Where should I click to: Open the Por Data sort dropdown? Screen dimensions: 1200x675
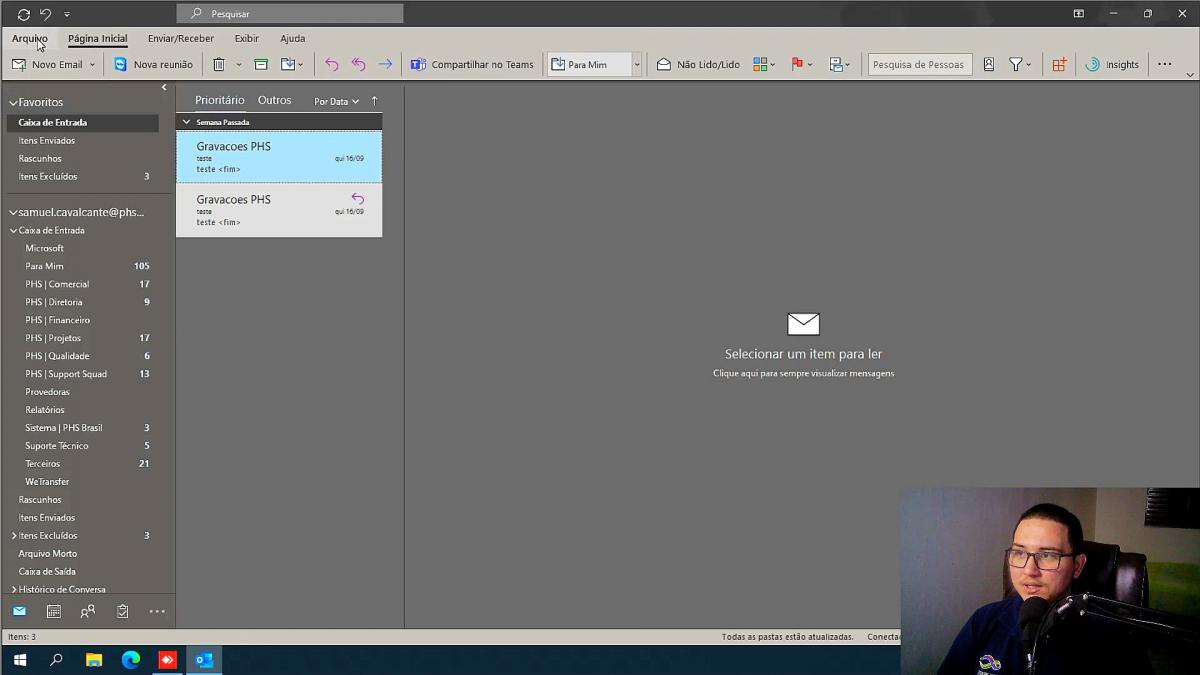[336, 101]
